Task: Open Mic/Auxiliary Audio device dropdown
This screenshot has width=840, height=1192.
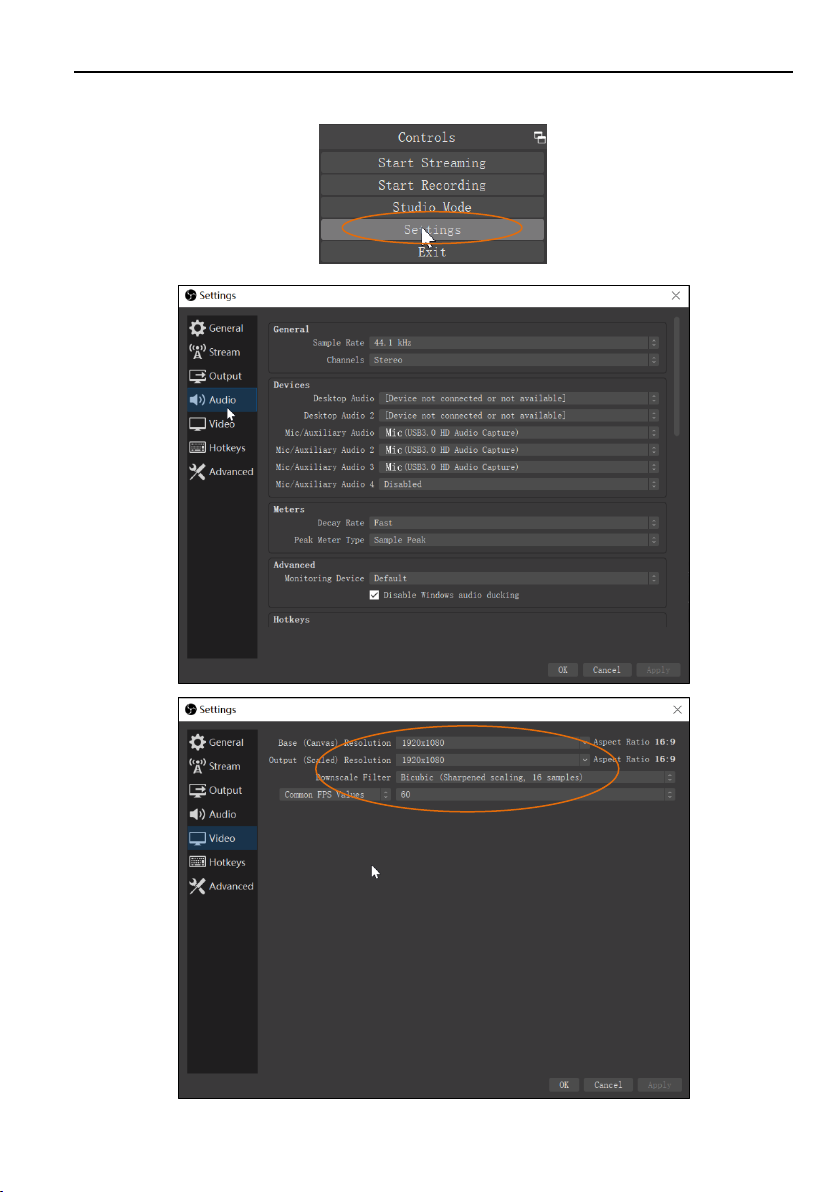Action: (518, 433)
